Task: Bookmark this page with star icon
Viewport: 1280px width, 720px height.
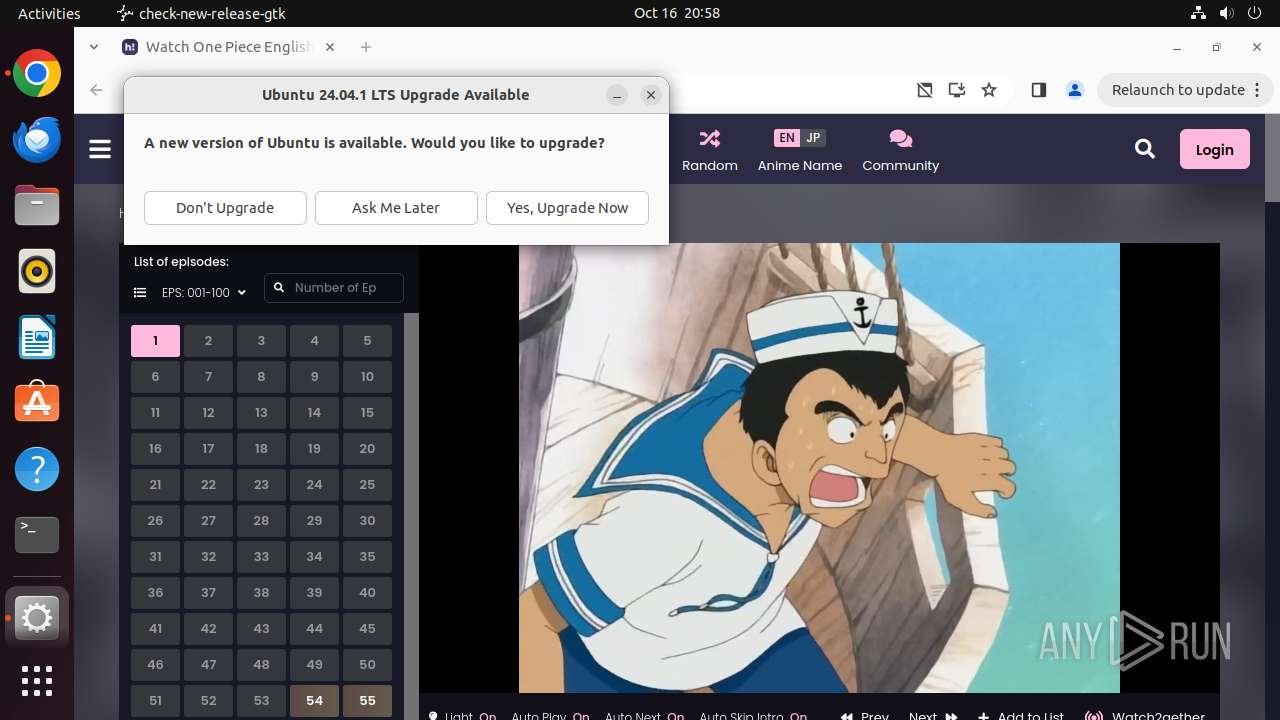Action: 989,90
